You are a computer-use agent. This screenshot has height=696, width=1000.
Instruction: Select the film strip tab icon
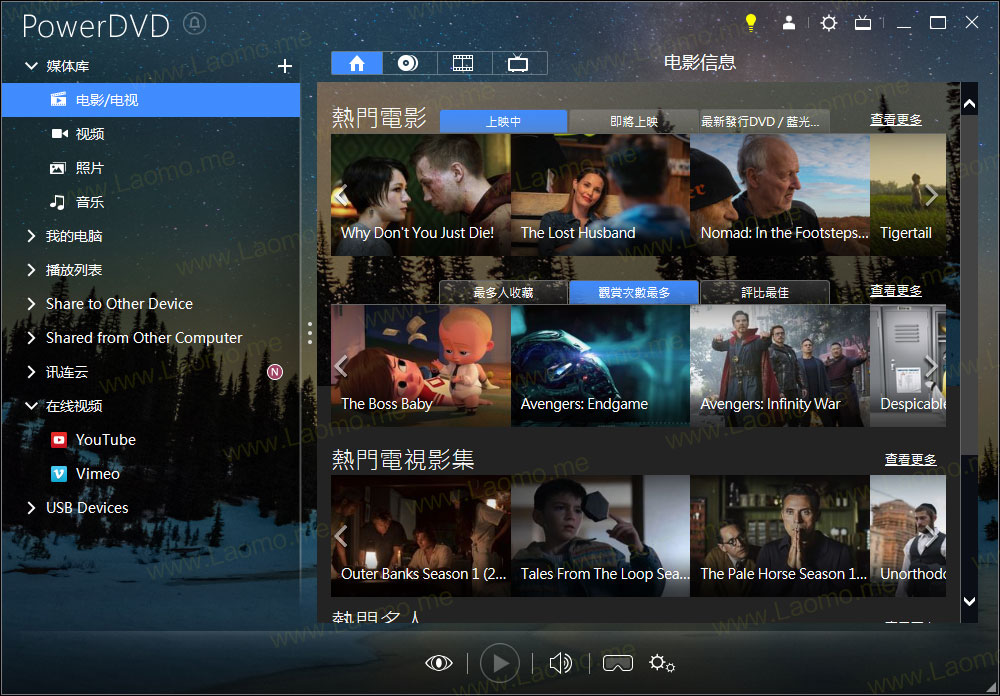[x=464, y=63]
